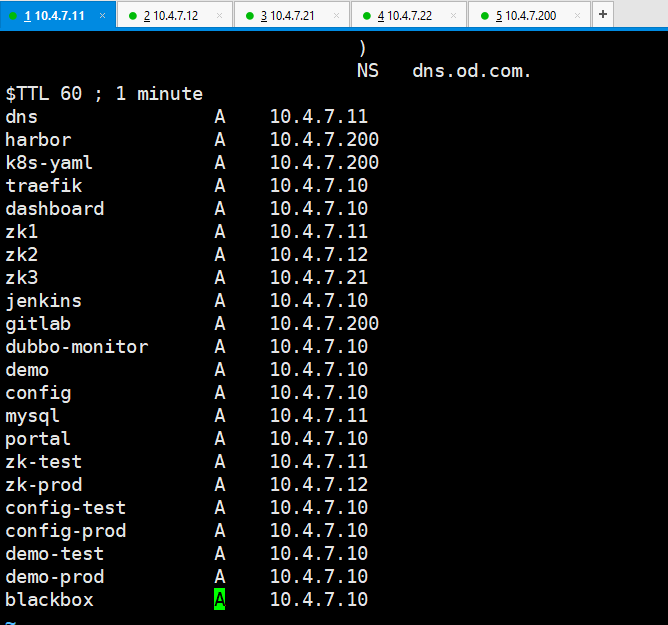Click the IP address of gitlab record
This screenshot has height=625, width=668.
click(x=324, y=324)
